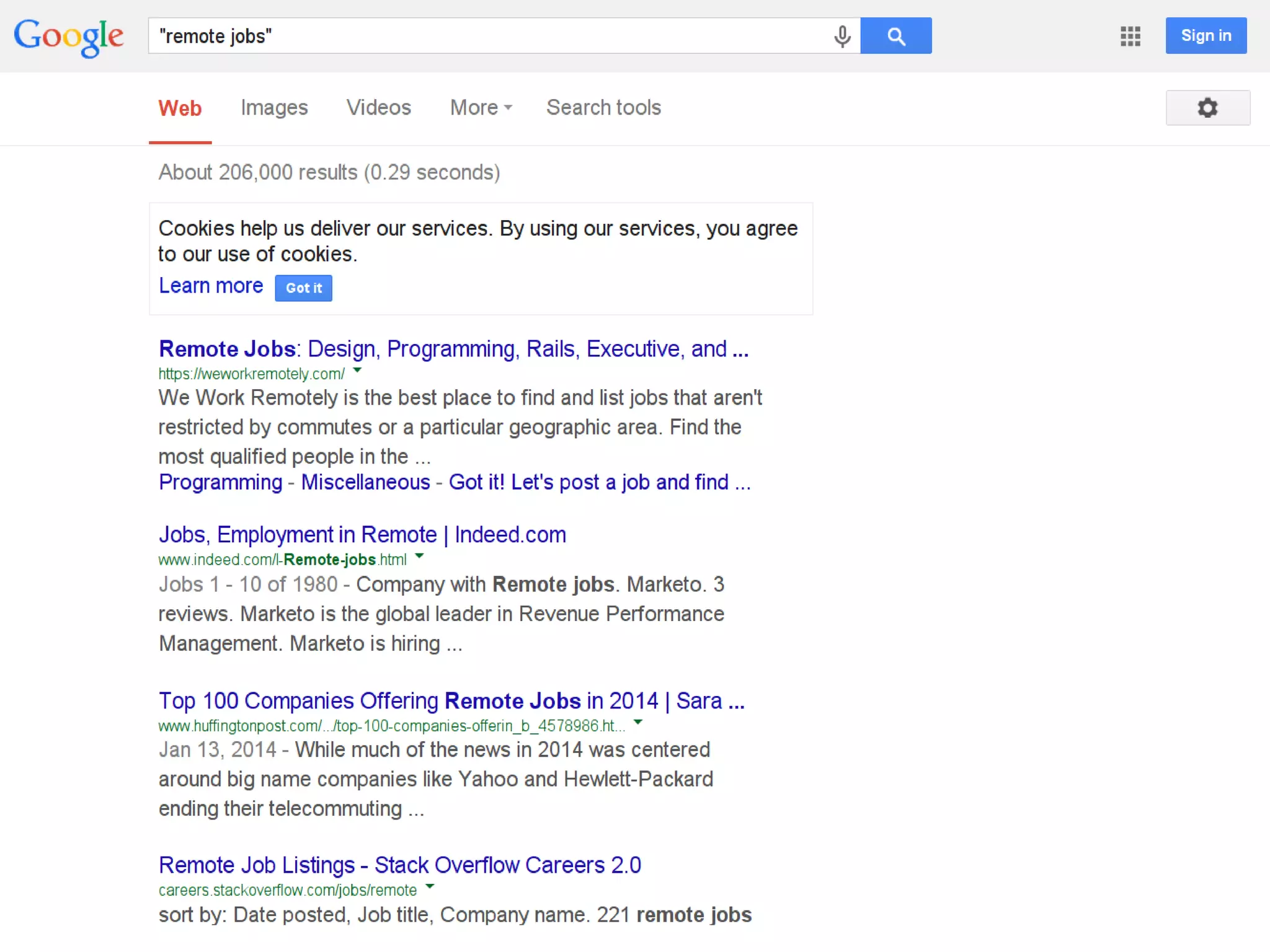Open the settings gear menu

coord(1207,108)
